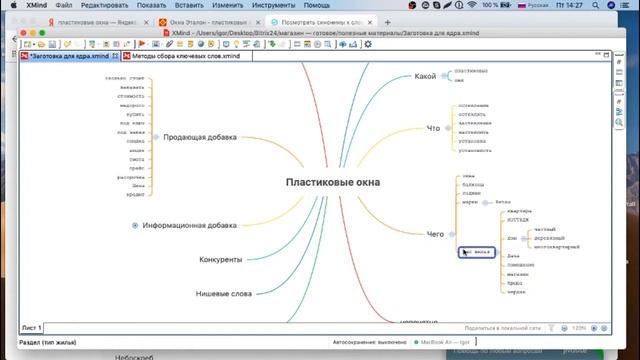The image size is (640, 360).
Task: Open the Файл menu
Action: 64,5
